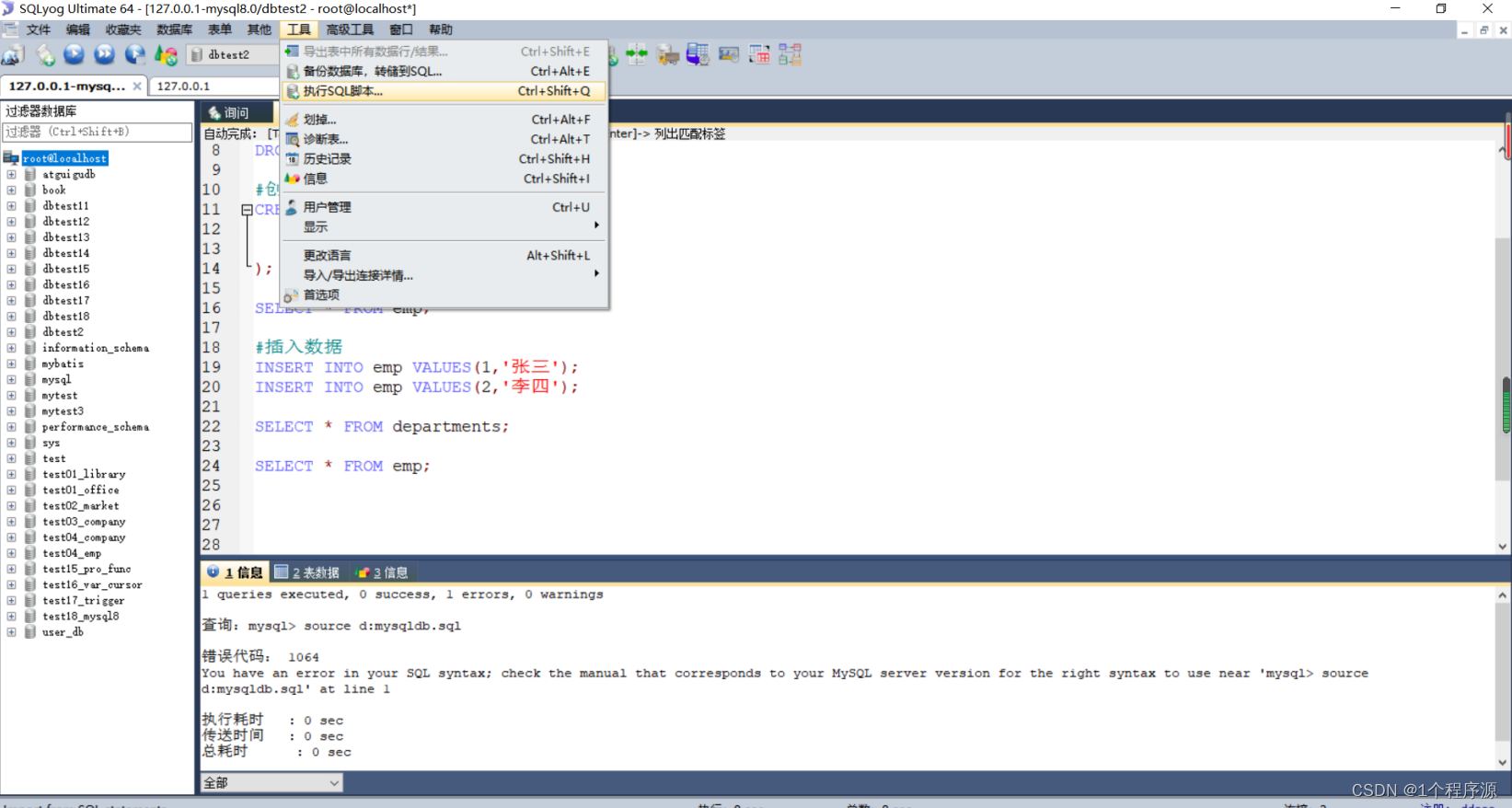This screenshot has width=1512, height=808.
Task: Expand the atguigudb database node
Action: [x=11, y=174]
